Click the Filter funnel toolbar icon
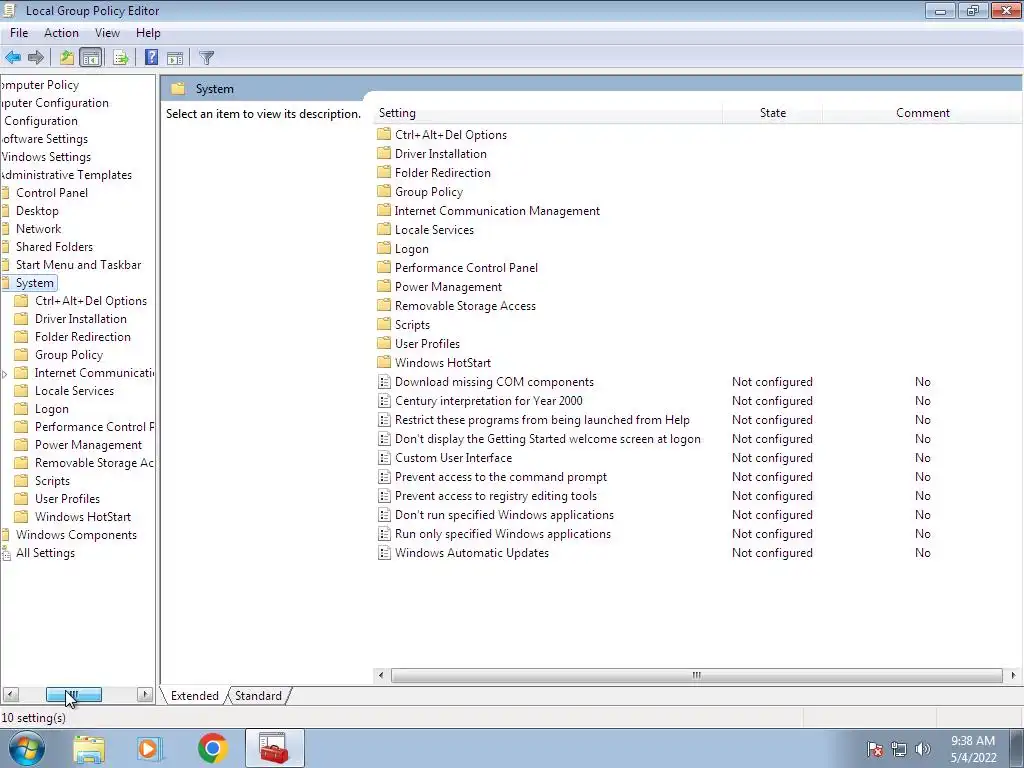This screenshot has width=1024, height=768. (x=206, y=57)
